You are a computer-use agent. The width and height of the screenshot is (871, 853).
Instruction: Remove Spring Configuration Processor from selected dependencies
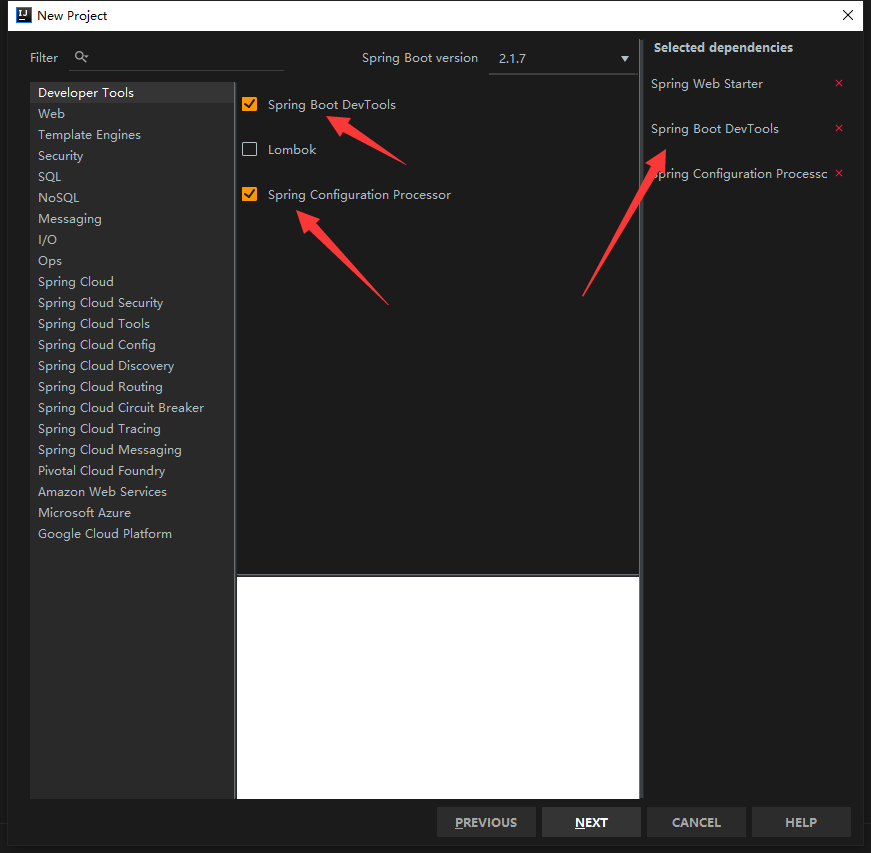[x=839, y=173]
